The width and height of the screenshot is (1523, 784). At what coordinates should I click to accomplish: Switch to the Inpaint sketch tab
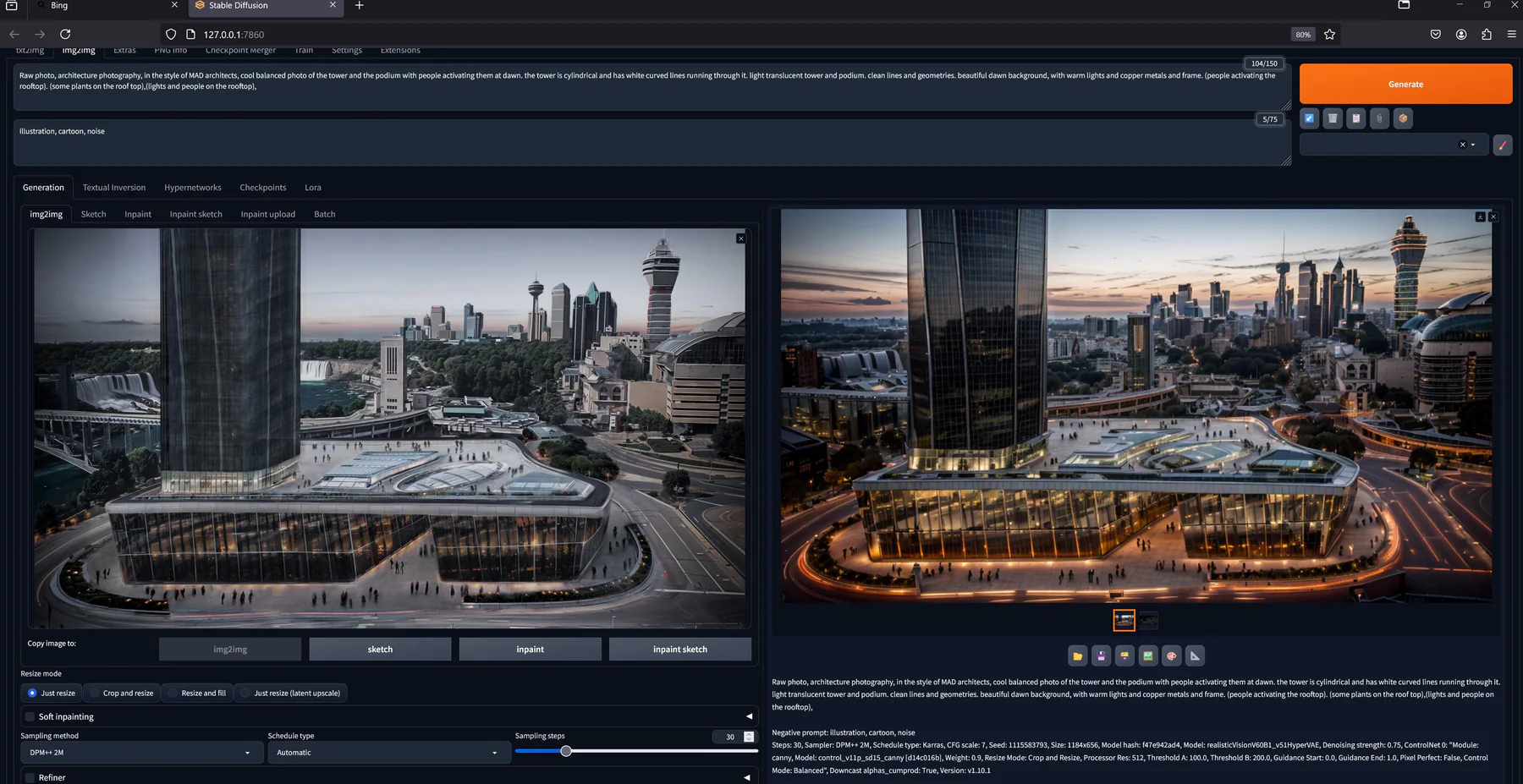coord(195,214)
